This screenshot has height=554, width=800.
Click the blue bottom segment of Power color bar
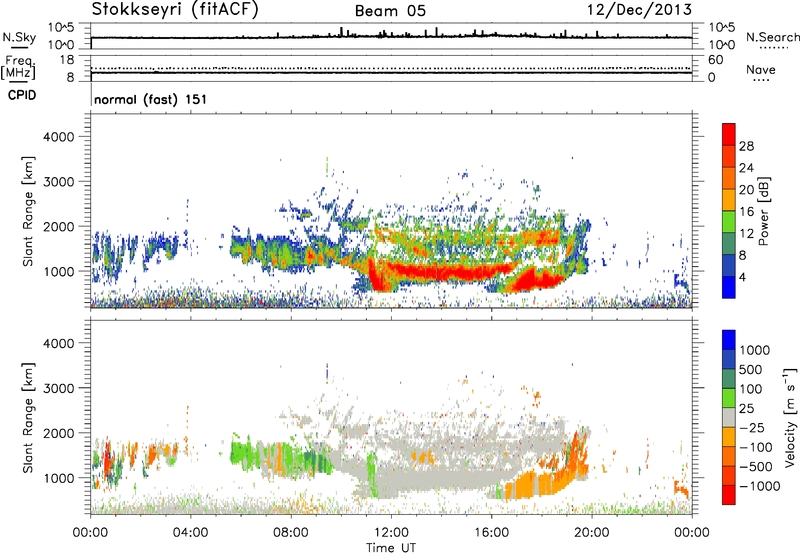coord(729,287)
